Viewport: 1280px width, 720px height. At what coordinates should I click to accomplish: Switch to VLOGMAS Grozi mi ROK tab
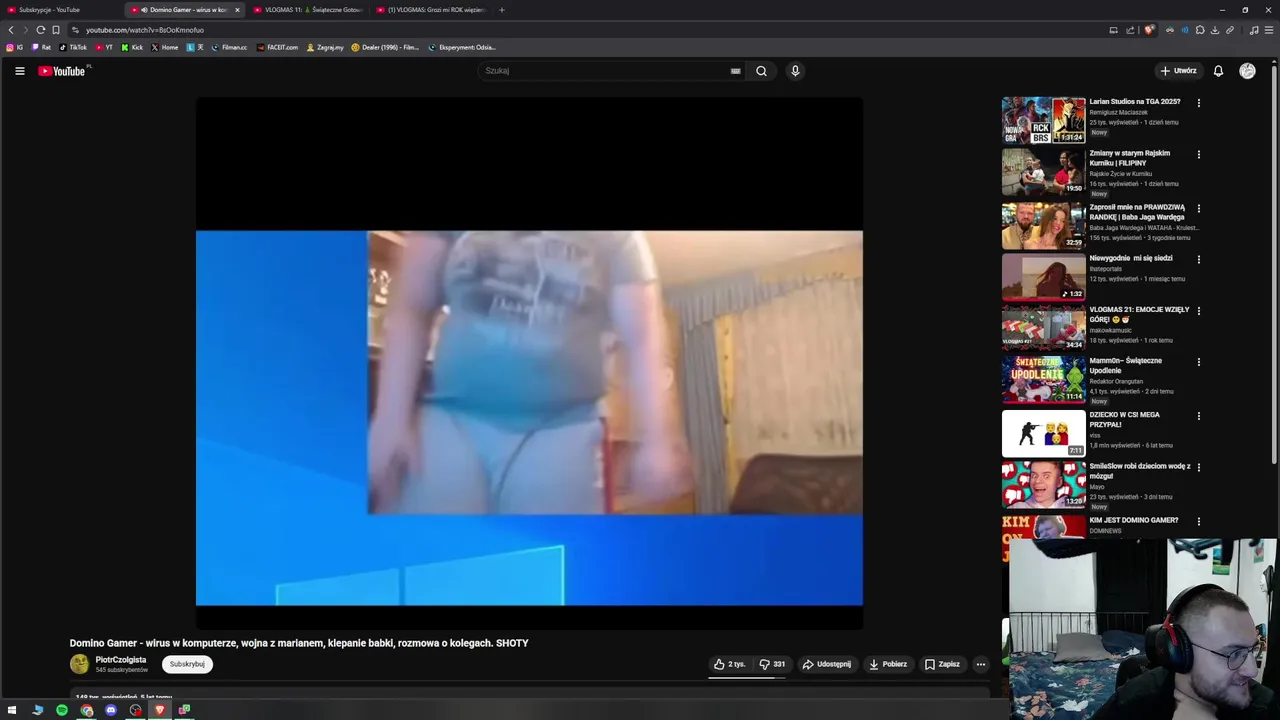(431, 10)
